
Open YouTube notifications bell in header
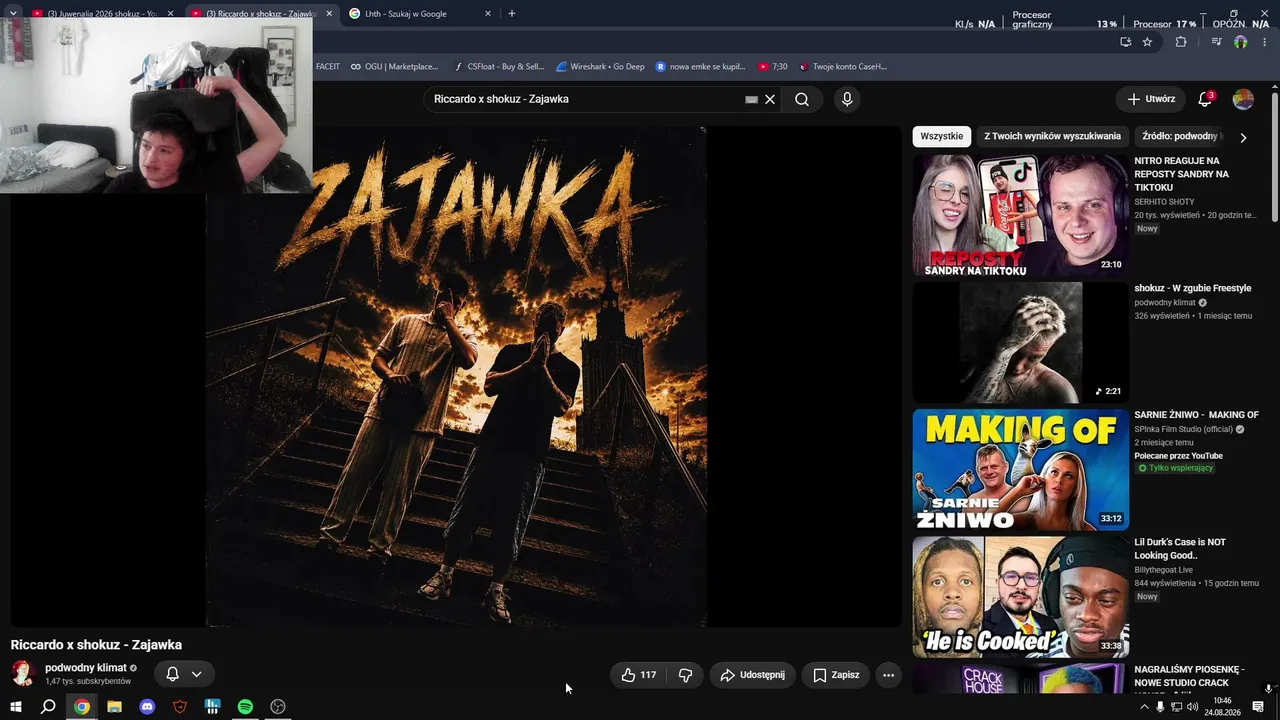(1205, 99)
